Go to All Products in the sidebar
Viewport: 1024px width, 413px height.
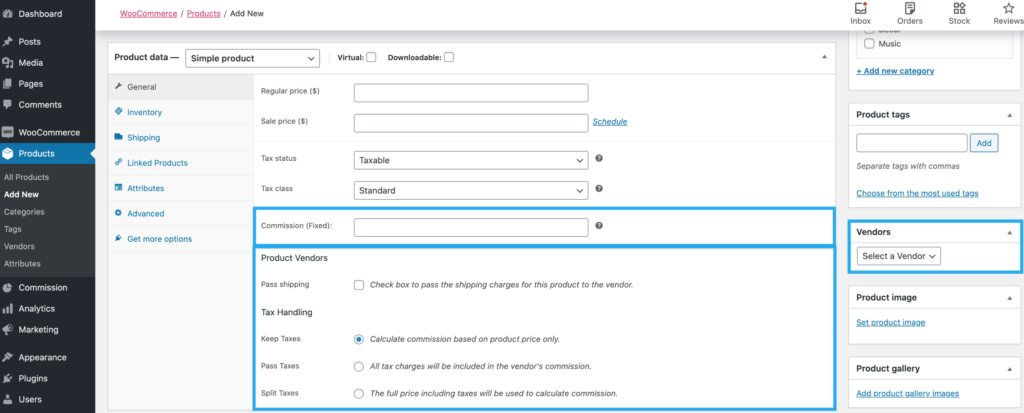click(26, 177)
